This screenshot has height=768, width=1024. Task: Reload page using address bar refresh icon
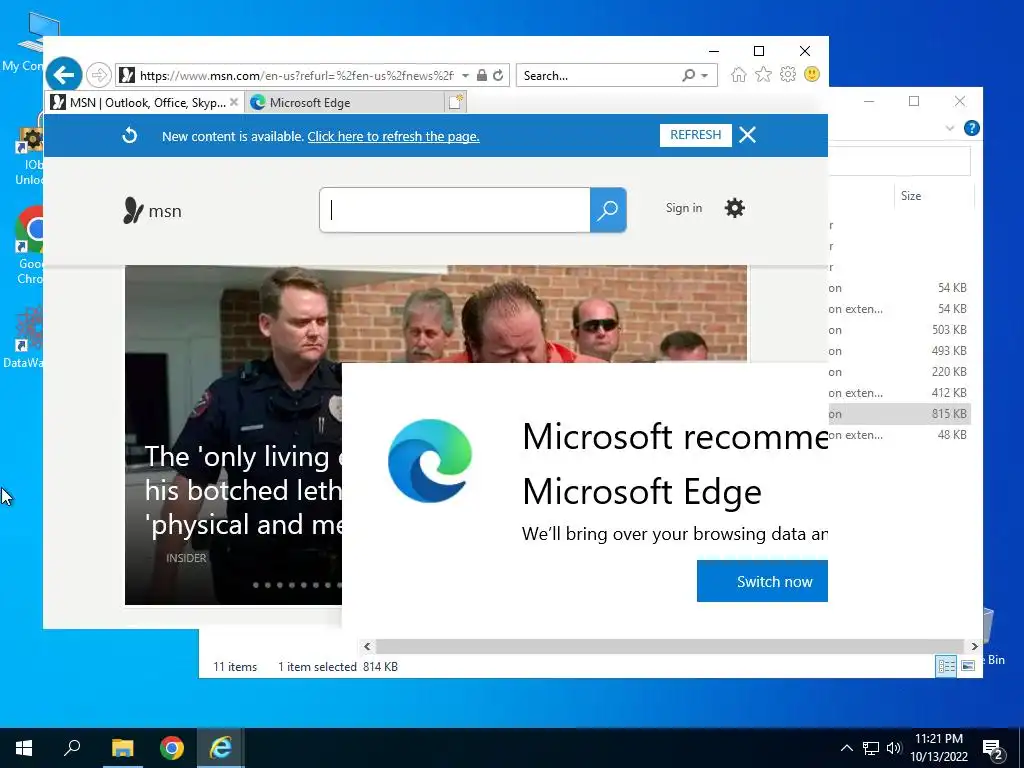tap(498, 75)
